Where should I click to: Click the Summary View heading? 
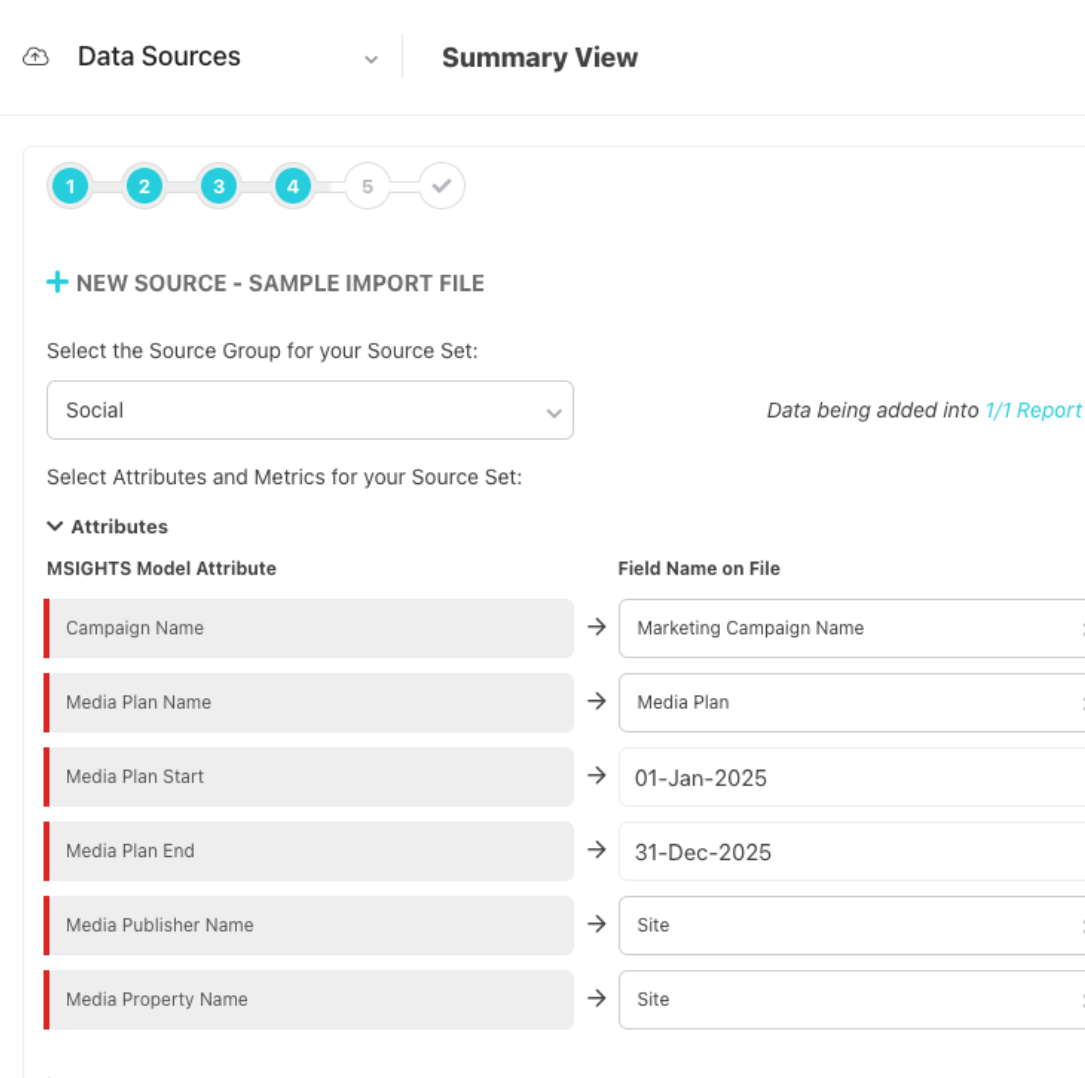540,58
